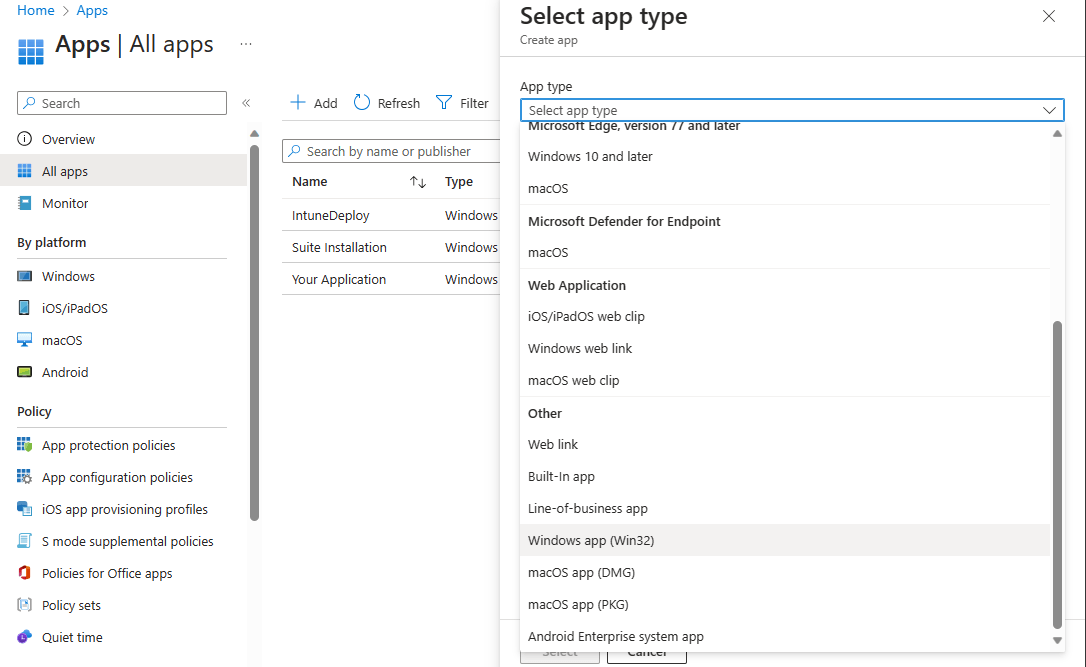The height and width of the screenshot is (667, 1086).
Task: Sort the Name column using sort arrows
Action: (418, 182)
